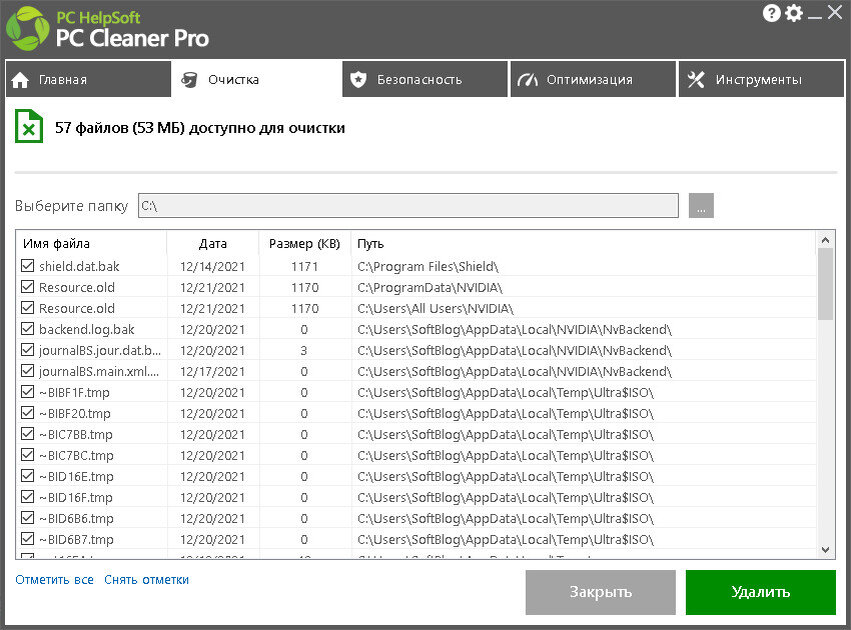Open the help question mark icon
The height and width of the screenshot is (630, 851).
771,13
